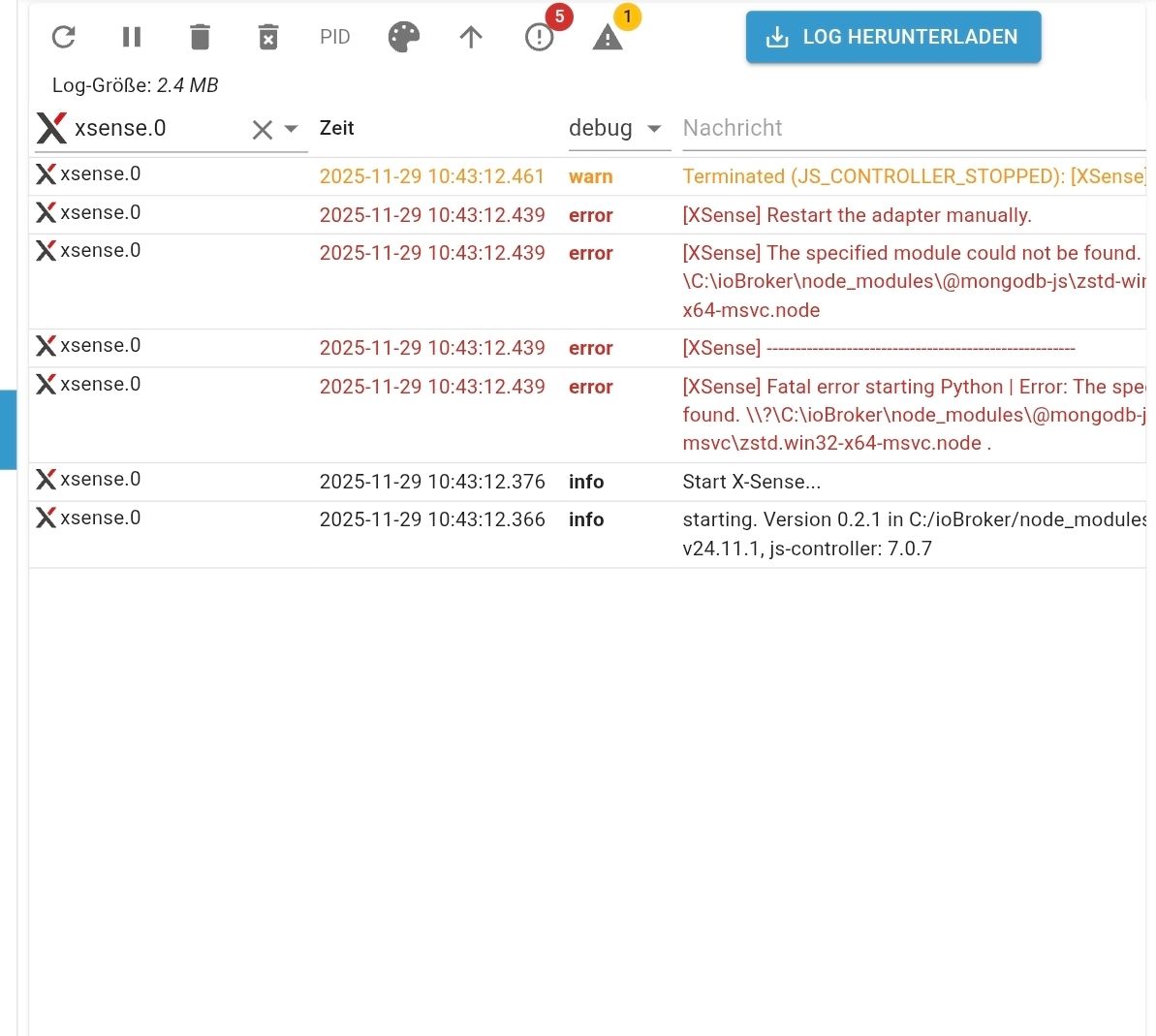Select the xsense.0 source filter combo box
Image resolution: width=1156 pixels, height=1036 pixels.
[172, 130]
